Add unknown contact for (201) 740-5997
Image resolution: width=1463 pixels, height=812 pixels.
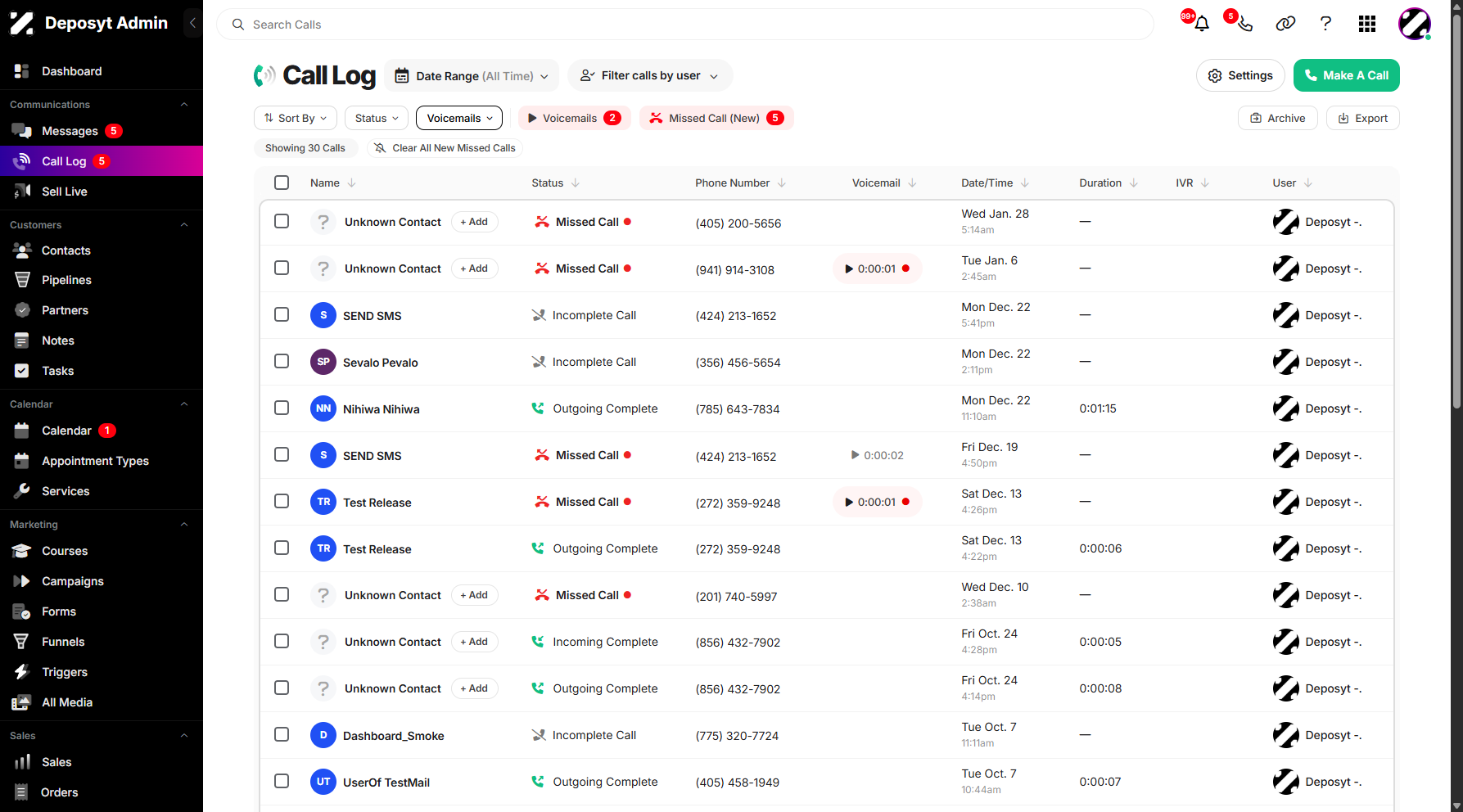click(x=474, y=595)
